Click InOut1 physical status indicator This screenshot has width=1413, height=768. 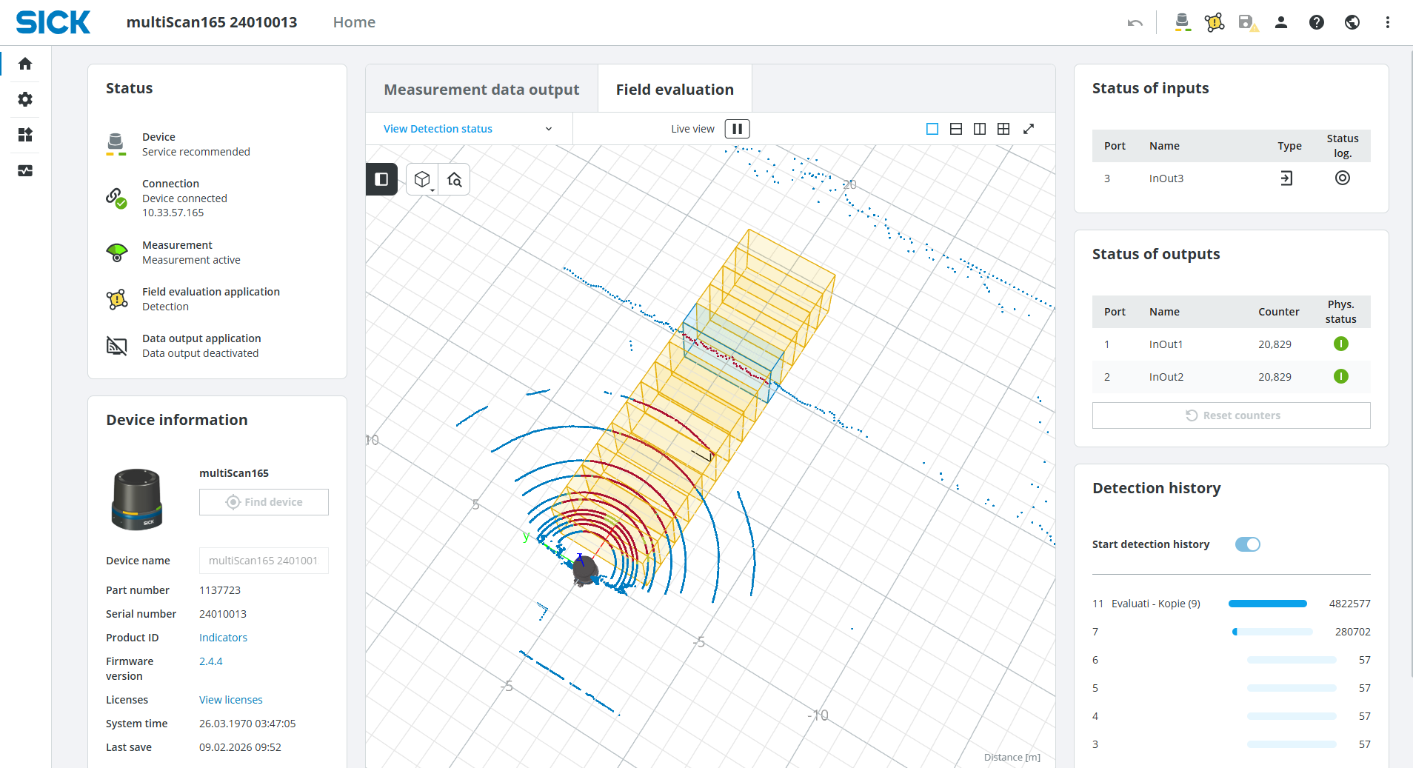1341,344
